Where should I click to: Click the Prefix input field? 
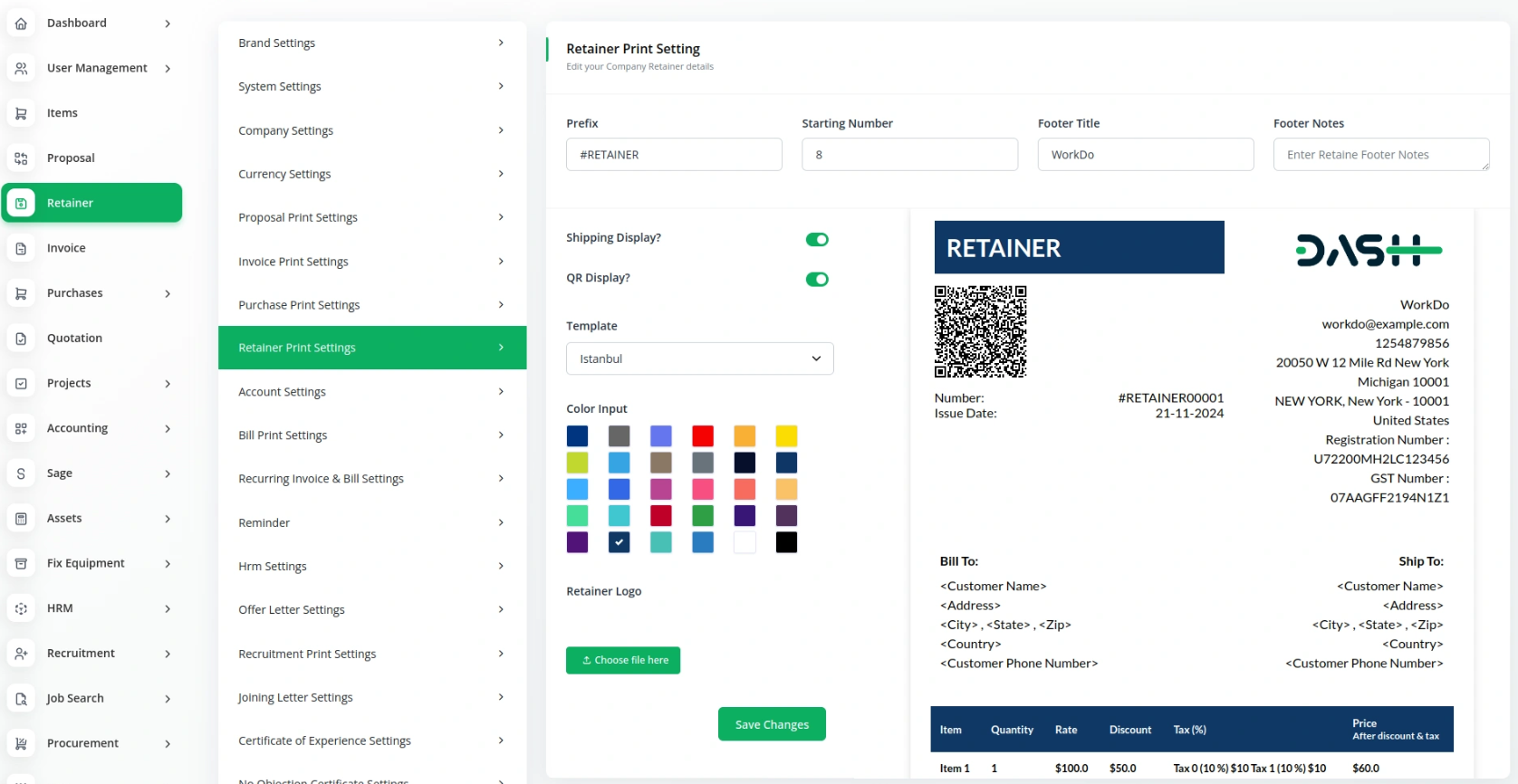tap(674, 155)
